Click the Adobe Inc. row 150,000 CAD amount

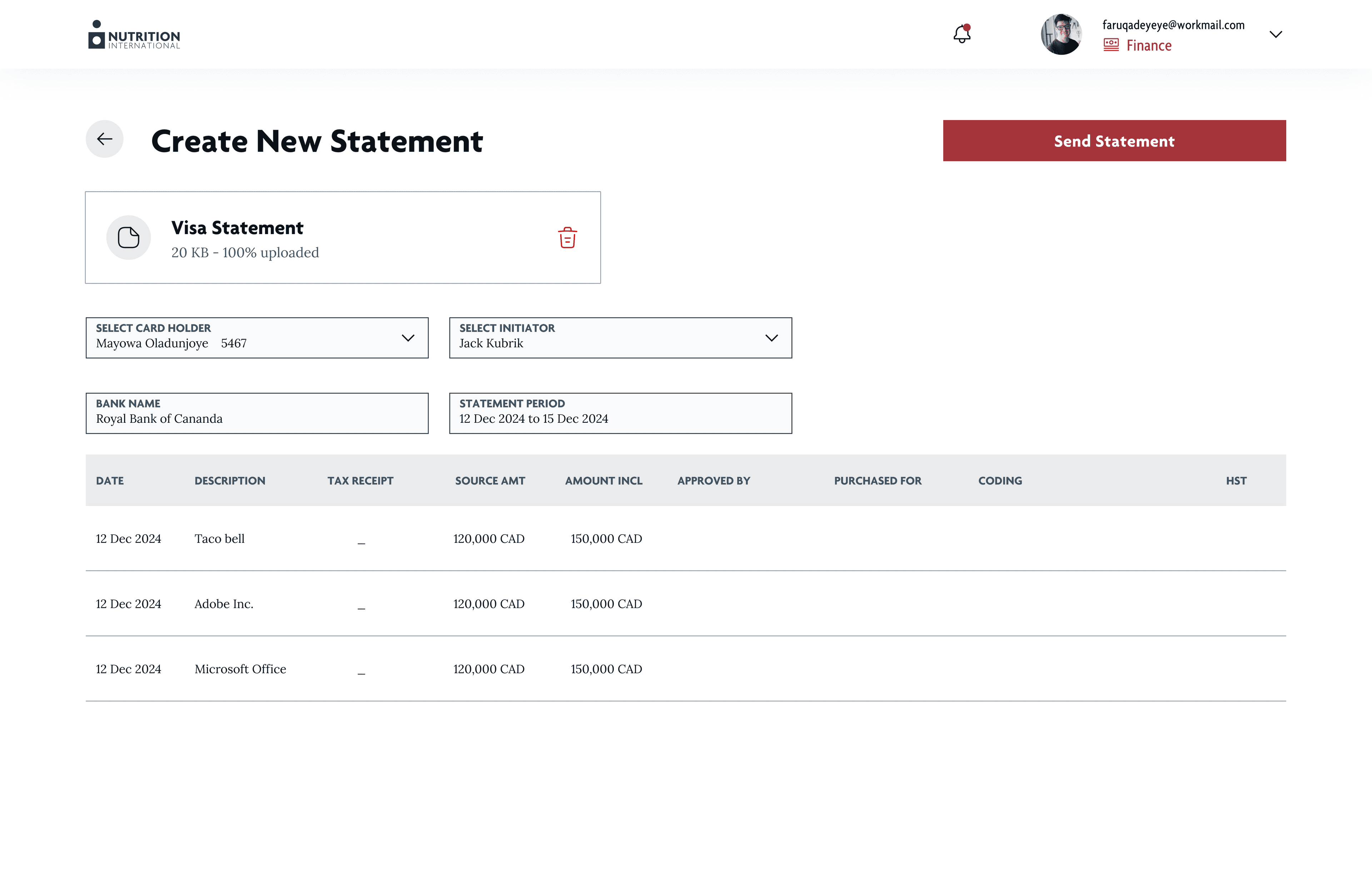[x=606, y=604]
